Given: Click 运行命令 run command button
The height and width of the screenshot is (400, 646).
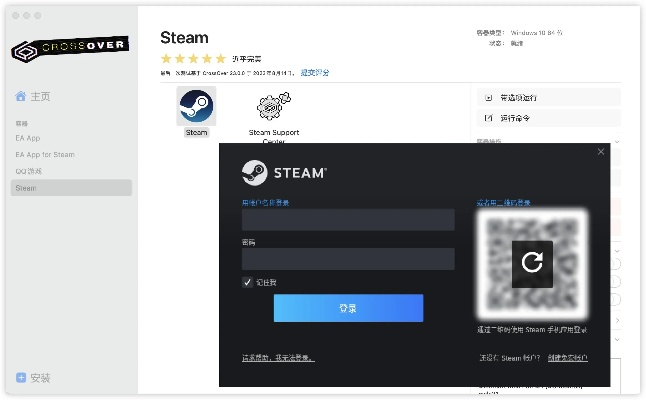Looking at the screenshot, I should (x=549, y=118).
